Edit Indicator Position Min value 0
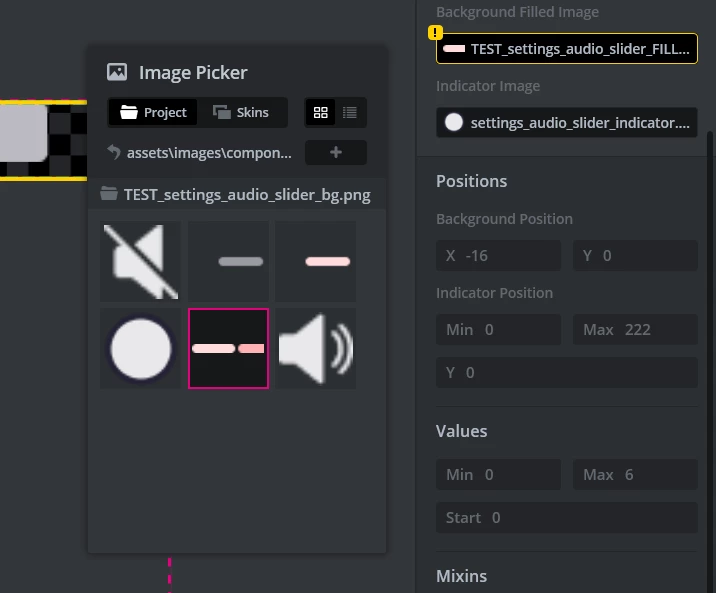The height and width of the screenshot is (593, 716). [x=498, y=330]
